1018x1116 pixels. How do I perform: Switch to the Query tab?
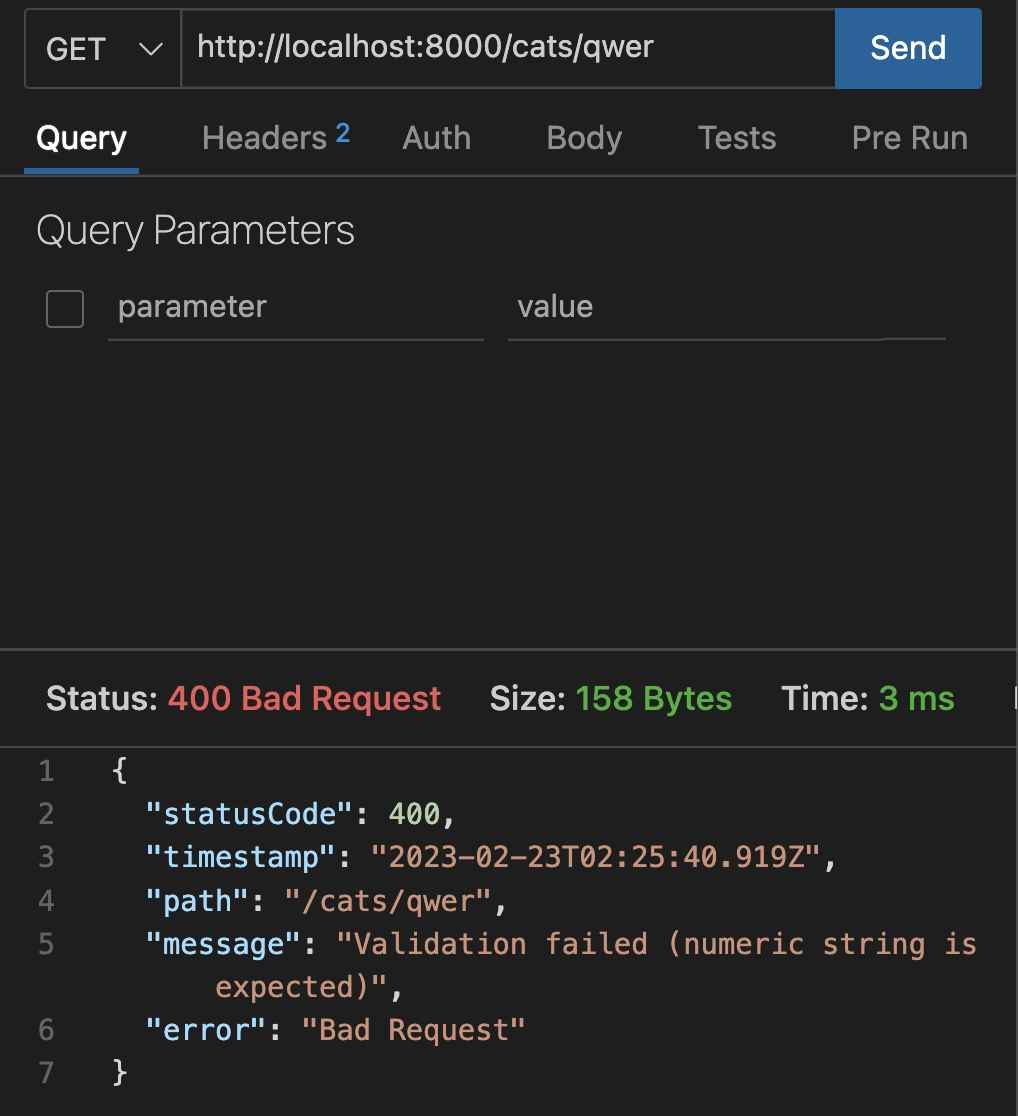point(81,138)
